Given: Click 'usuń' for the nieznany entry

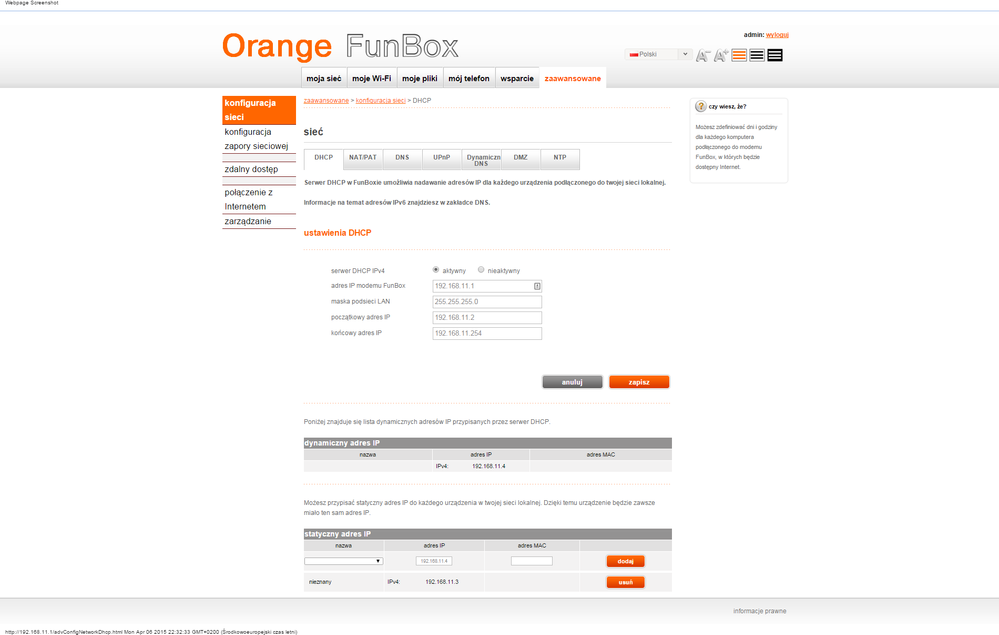Looking at the screenshot, I should coord(626,582).
